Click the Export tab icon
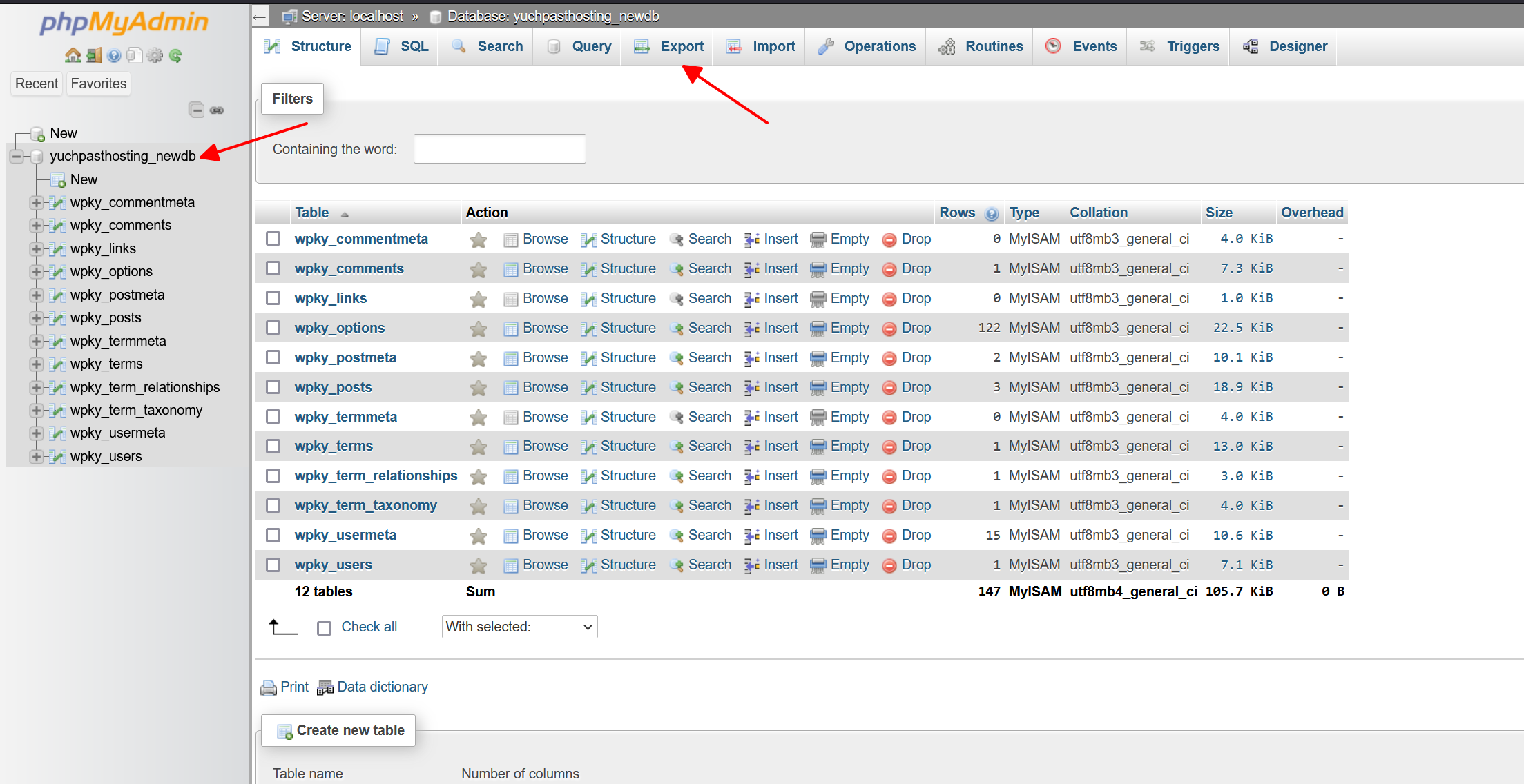The width and height of the screenshot is (1524, 784). tap(641, 46)
